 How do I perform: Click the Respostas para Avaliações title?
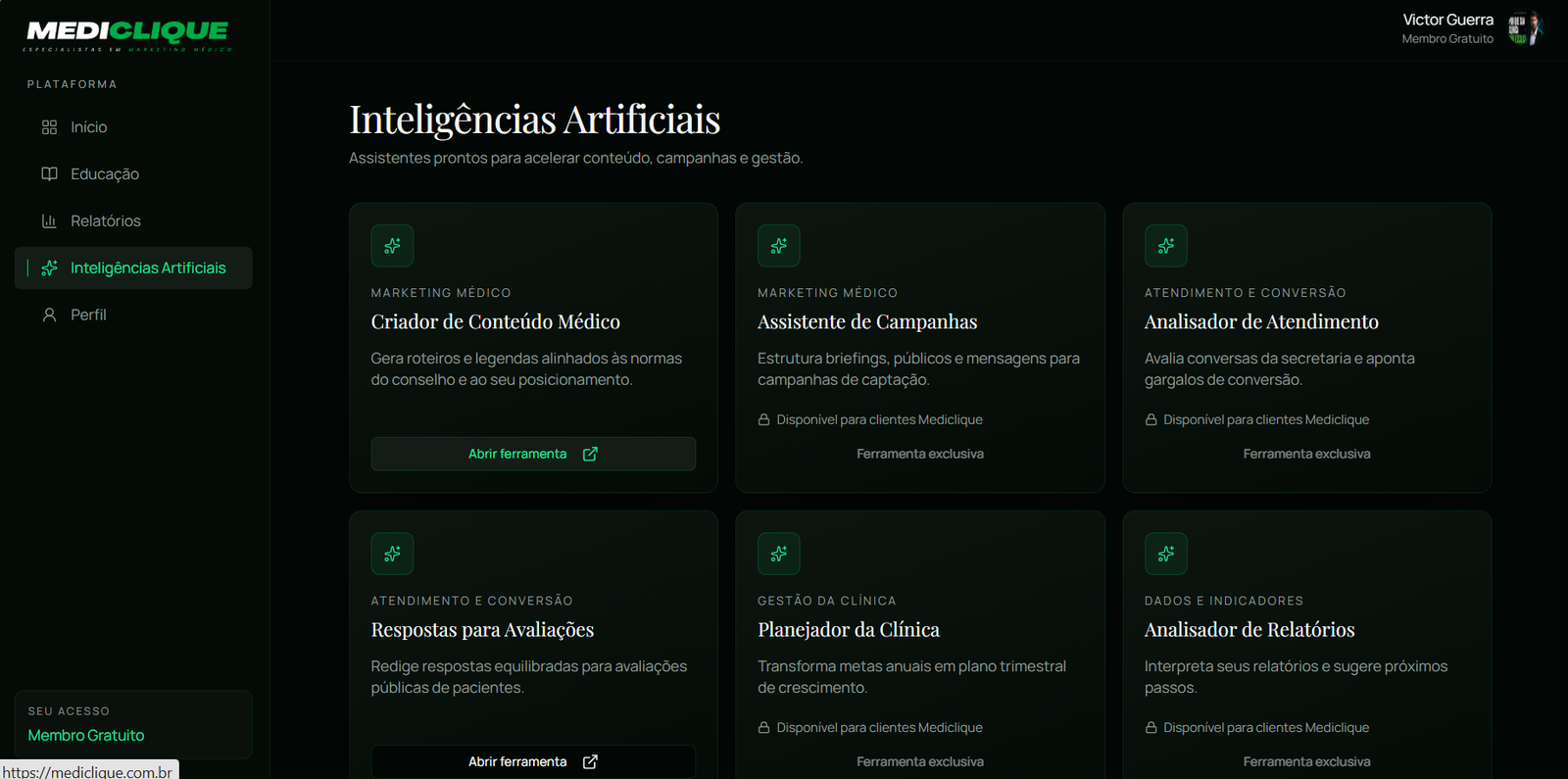[x=482, y=629]
